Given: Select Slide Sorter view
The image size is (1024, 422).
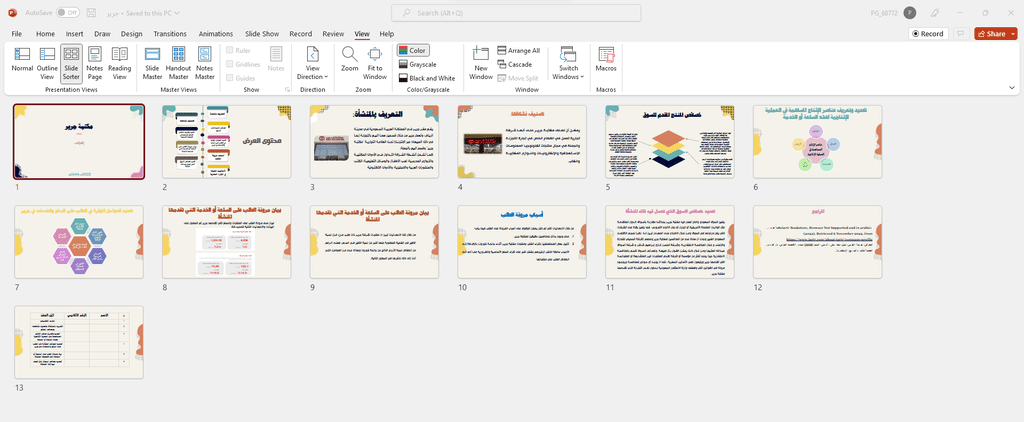Looking at the screenshot, I should (72, 63).
